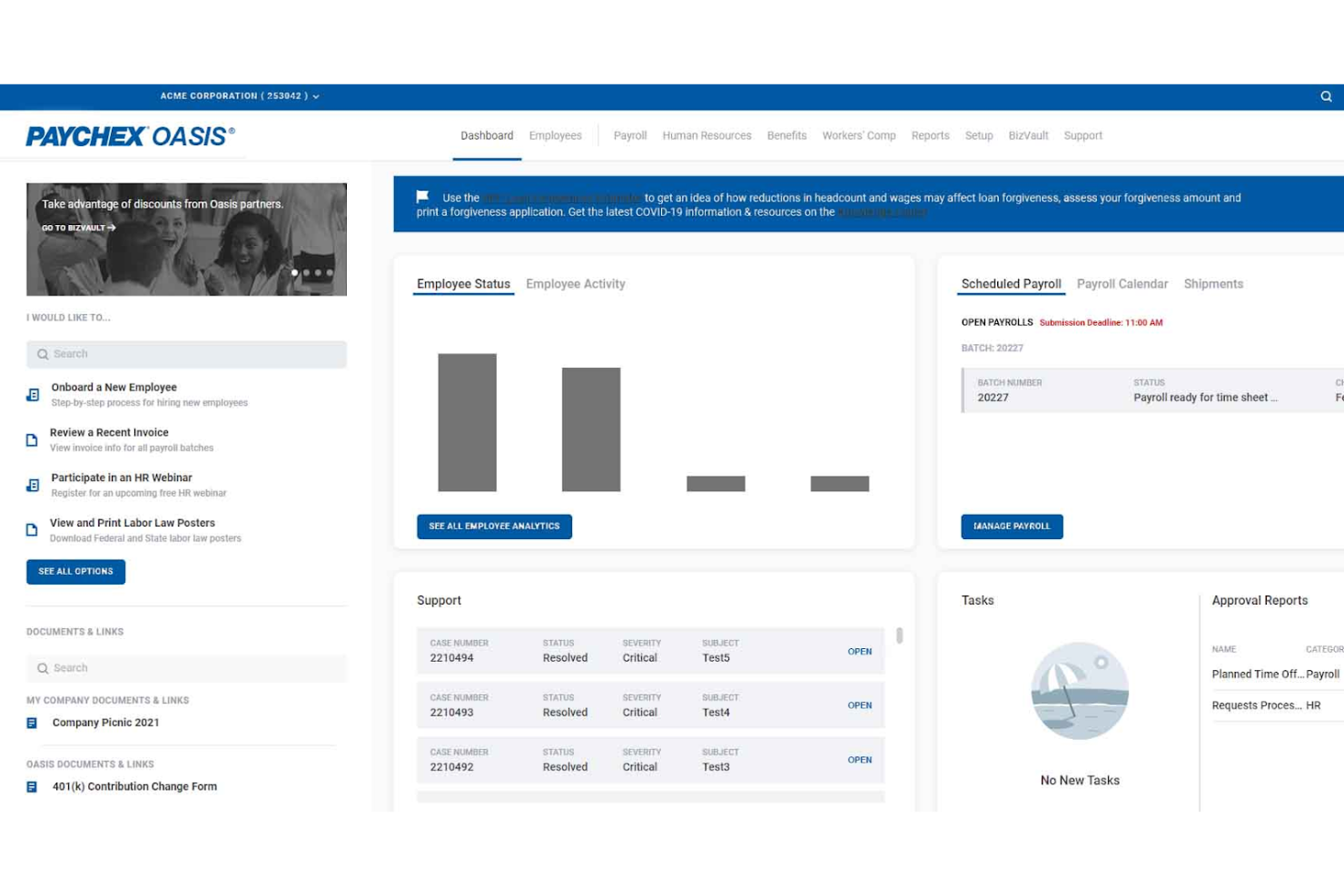The image size is (1344, 896).
Task: Open the Payroll menu
Action: click(630, 136)
